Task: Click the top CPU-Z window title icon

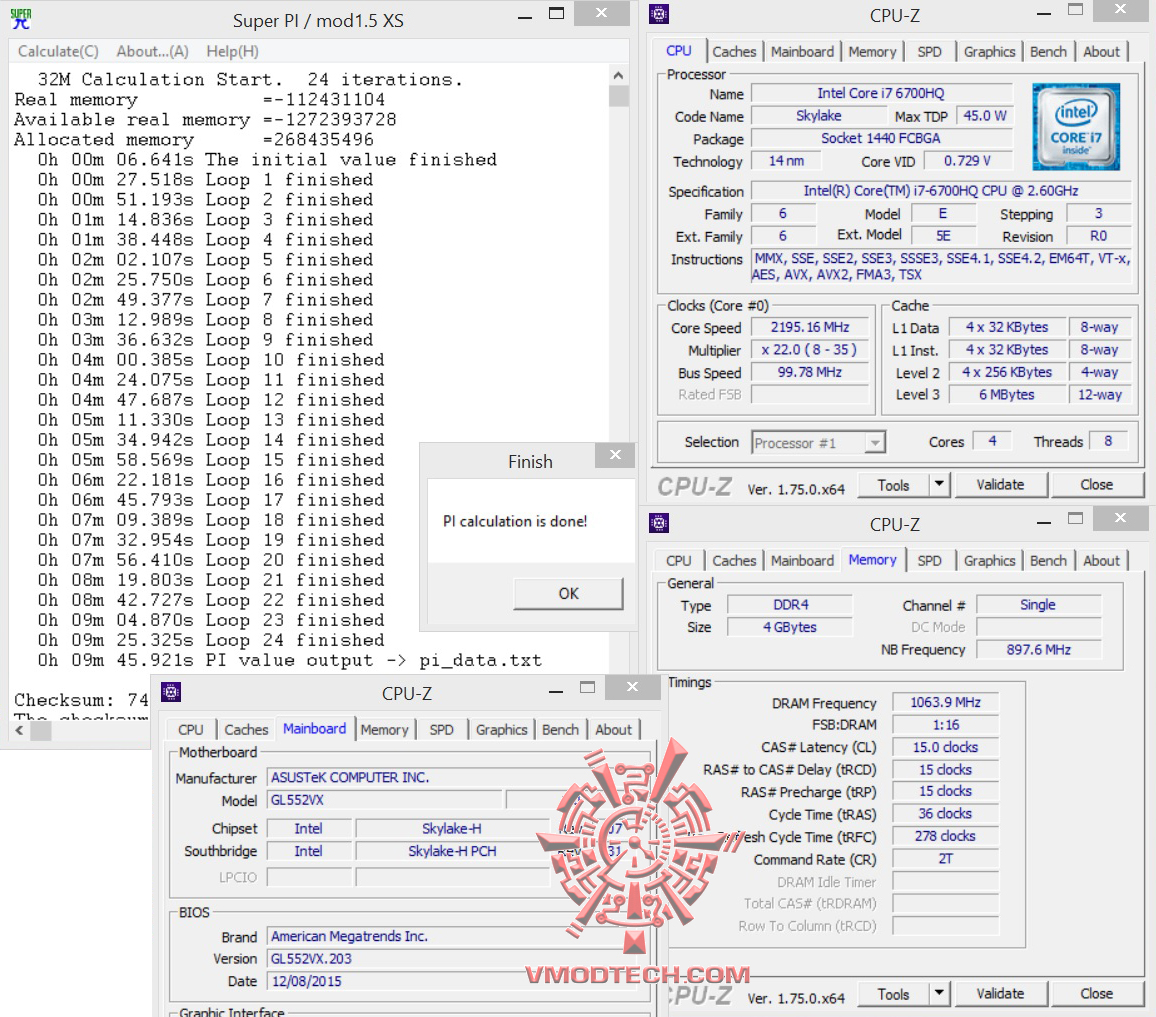Action: point(659,14)
